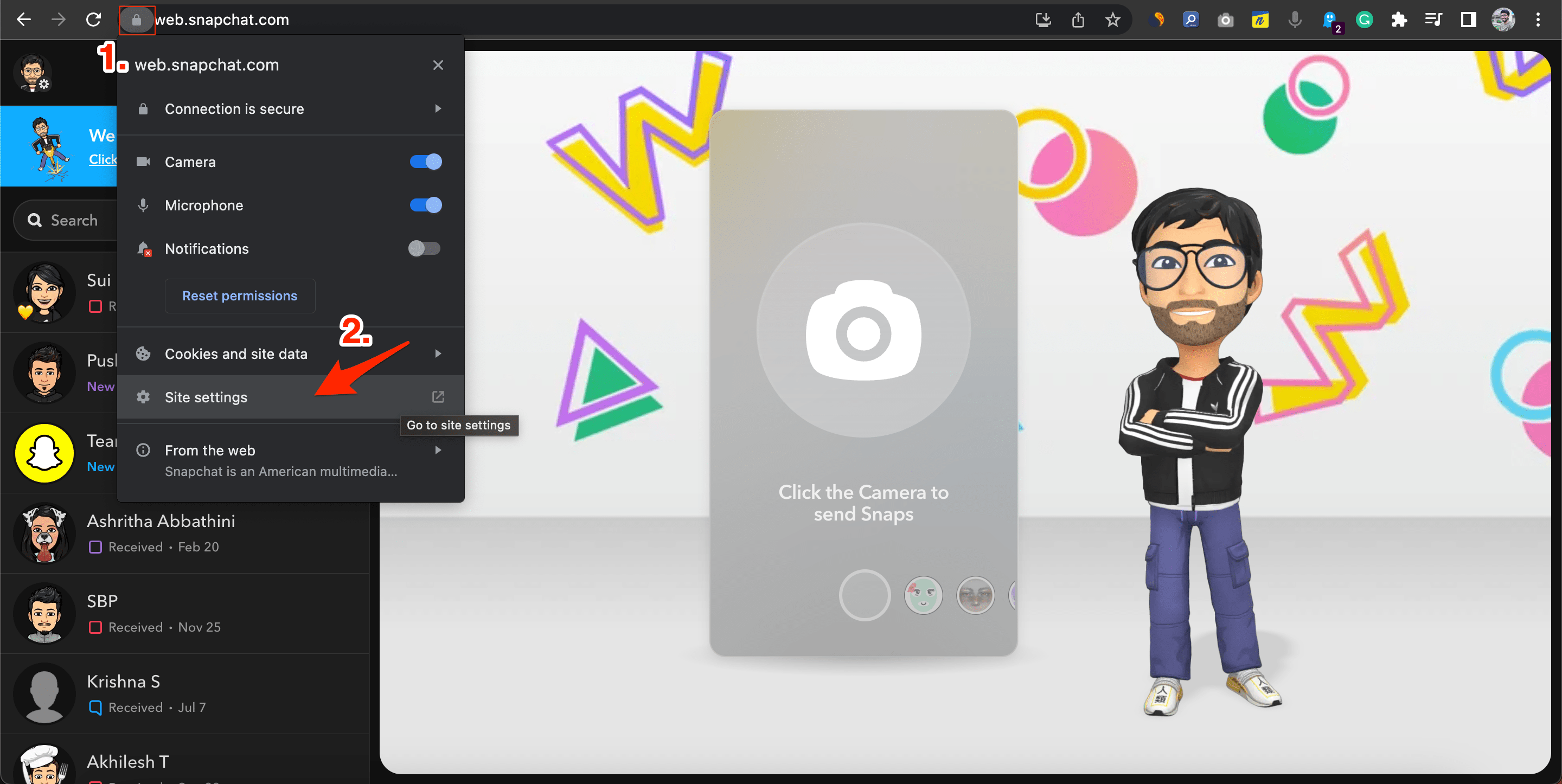
Task: Click the browser share icon
Action: 1078,20
